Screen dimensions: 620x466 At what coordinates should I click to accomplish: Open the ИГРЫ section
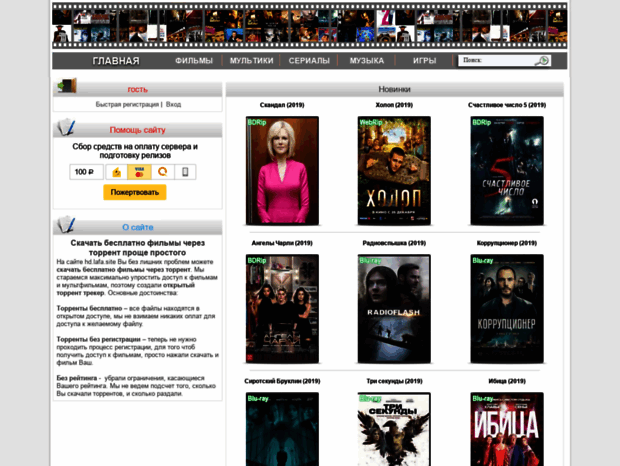pyautogui.click(x=424, y=61)
